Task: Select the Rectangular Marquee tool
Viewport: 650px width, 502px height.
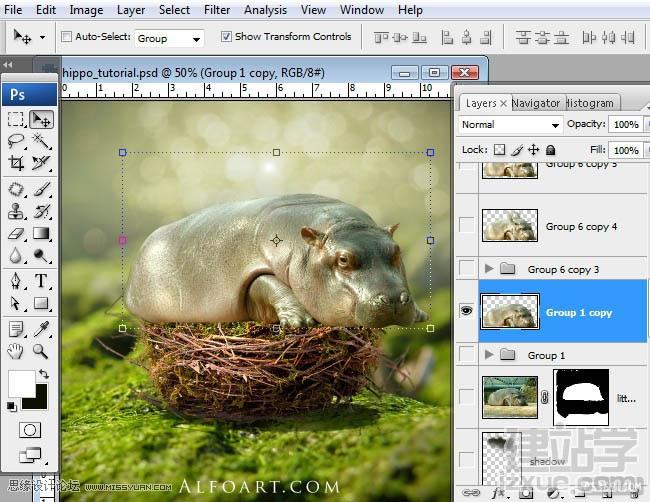Action: [x=16, y=119]
